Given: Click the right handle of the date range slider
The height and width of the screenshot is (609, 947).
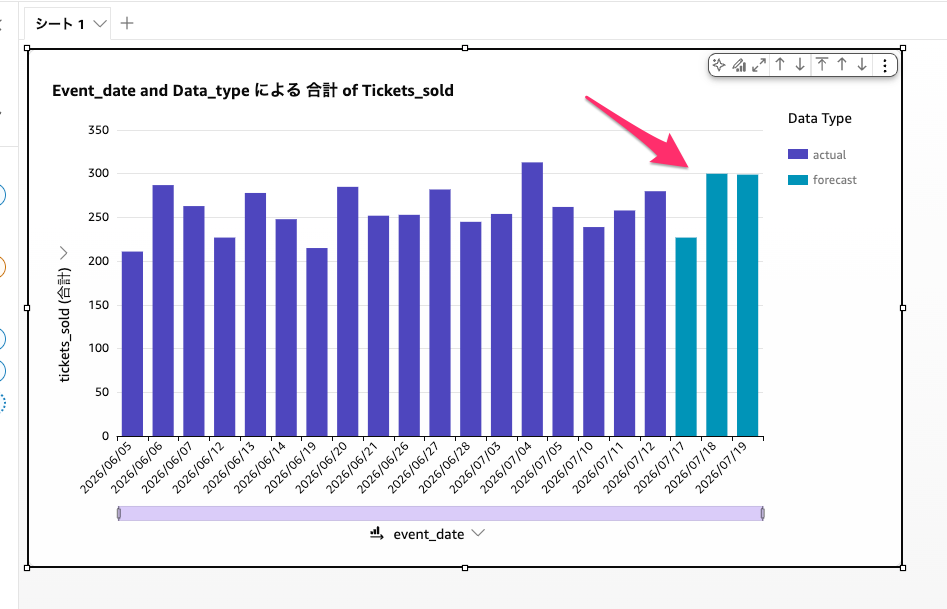Looking at the screenshot, I should 762,514.
